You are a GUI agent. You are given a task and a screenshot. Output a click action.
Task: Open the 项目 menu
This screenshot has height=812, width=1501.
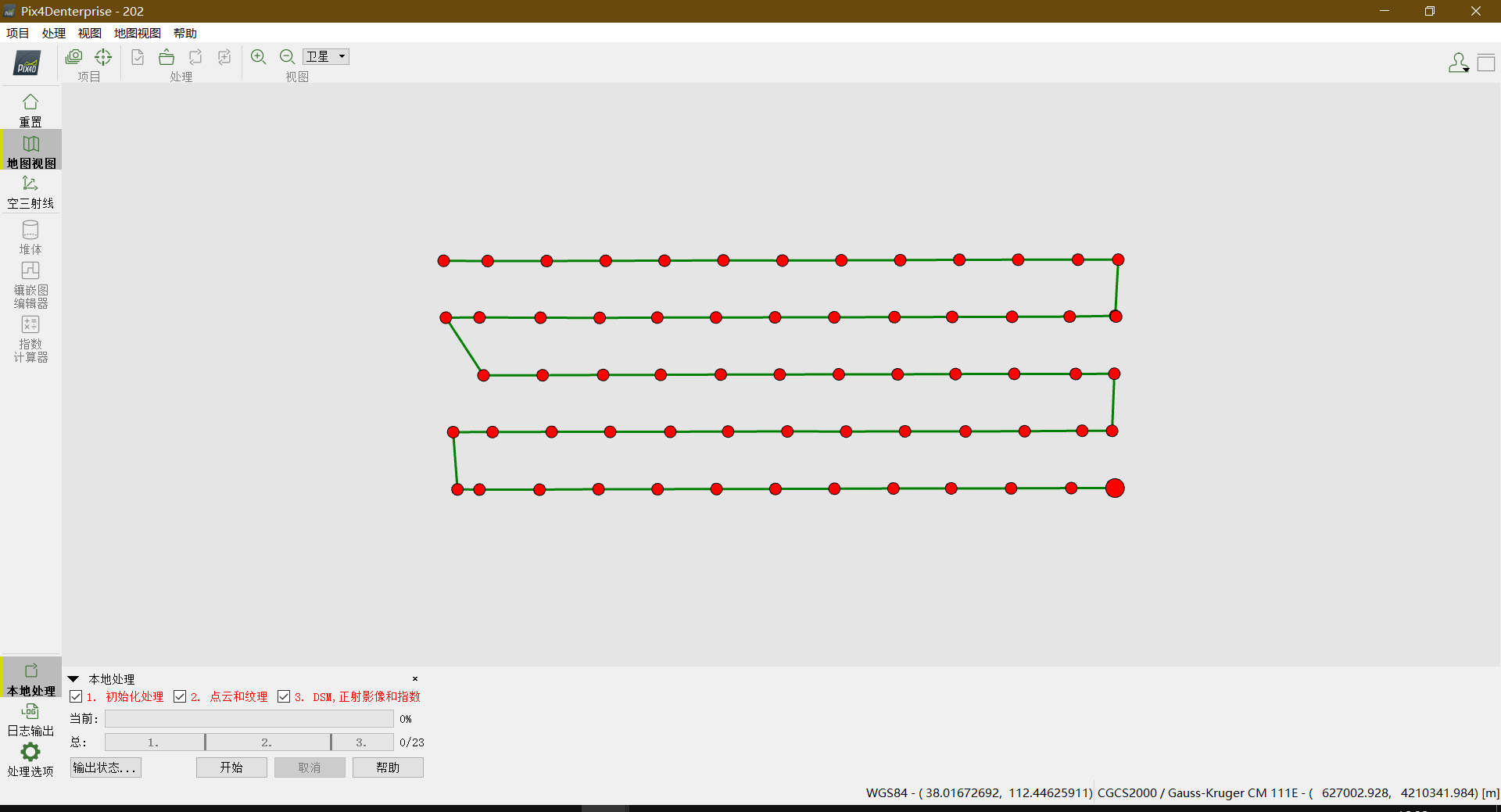(18, 33)
